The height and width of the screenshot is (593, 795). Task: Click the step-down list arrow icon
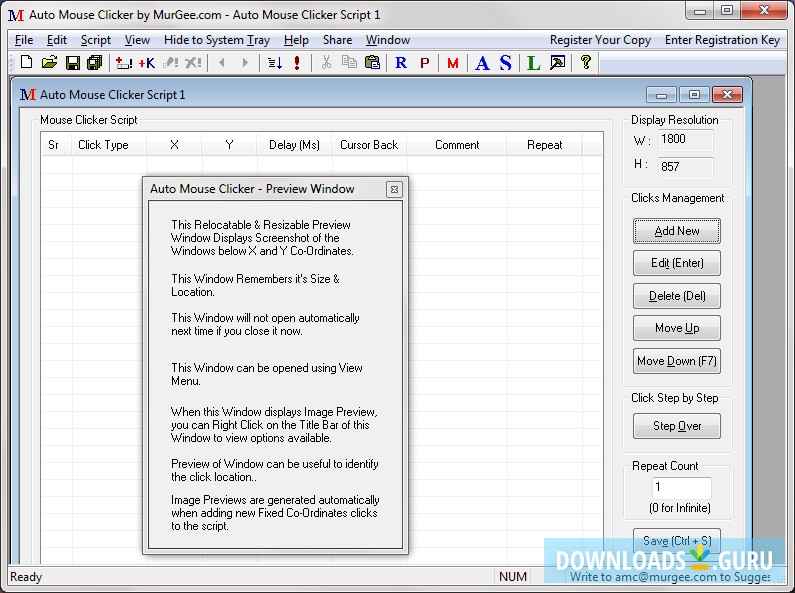[x=275, y=63]
